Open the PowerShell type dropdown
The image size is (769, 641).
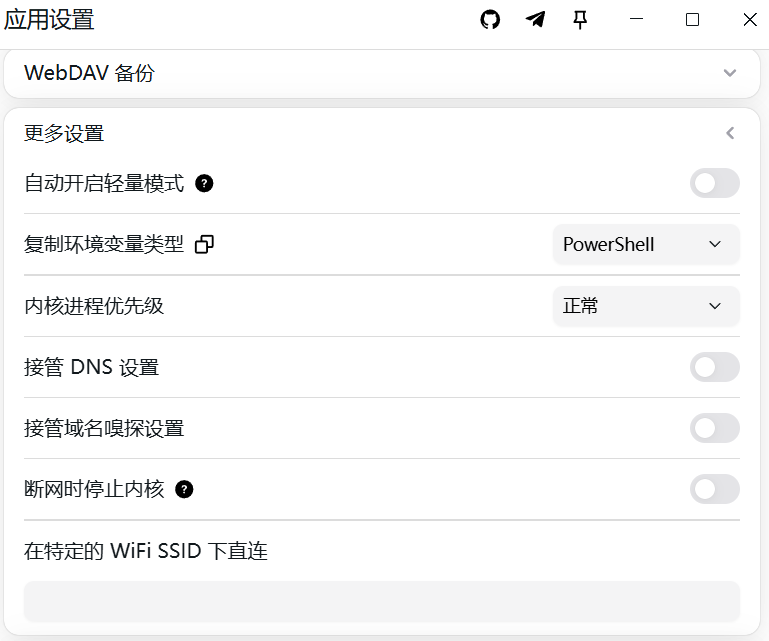tap(646, 244)
